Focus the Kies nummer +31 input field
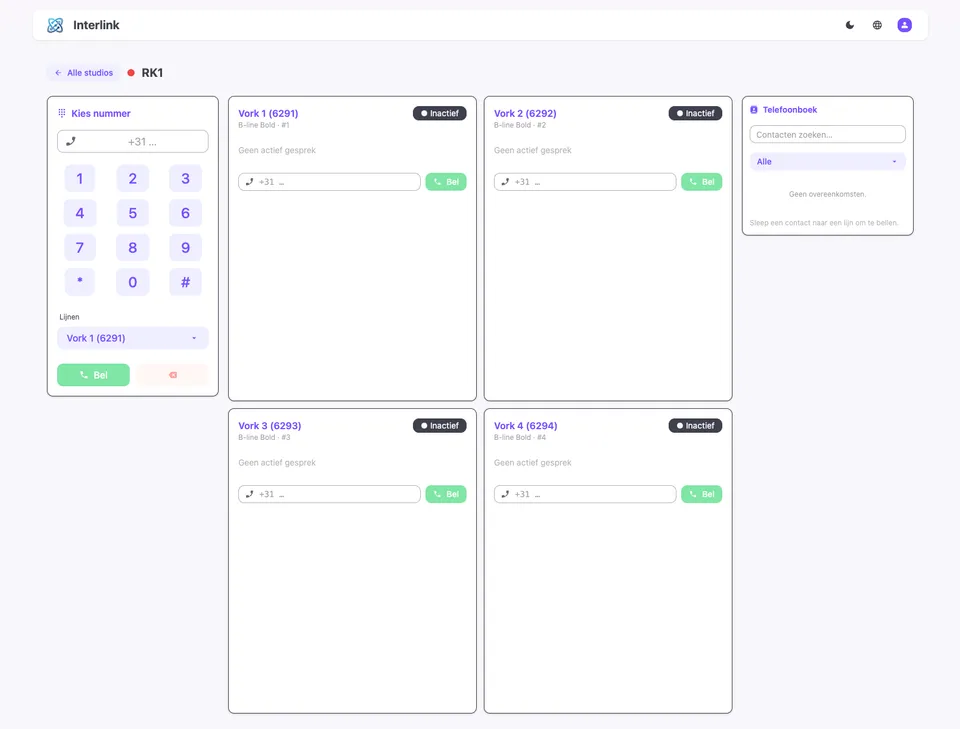Image resolution: width=960 pixels, height=729 pixels. point(133,141)
